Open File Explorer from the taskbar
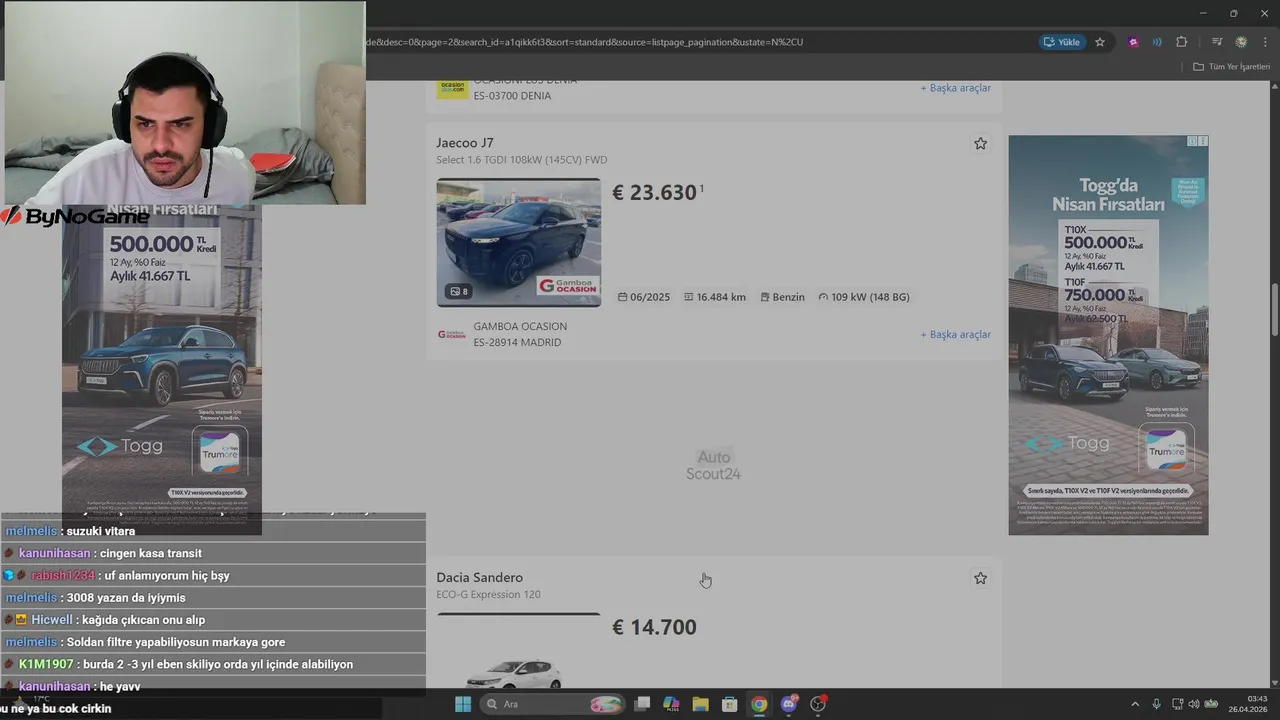The width and height of the screenshot is (1280, 720). [700, 704]
